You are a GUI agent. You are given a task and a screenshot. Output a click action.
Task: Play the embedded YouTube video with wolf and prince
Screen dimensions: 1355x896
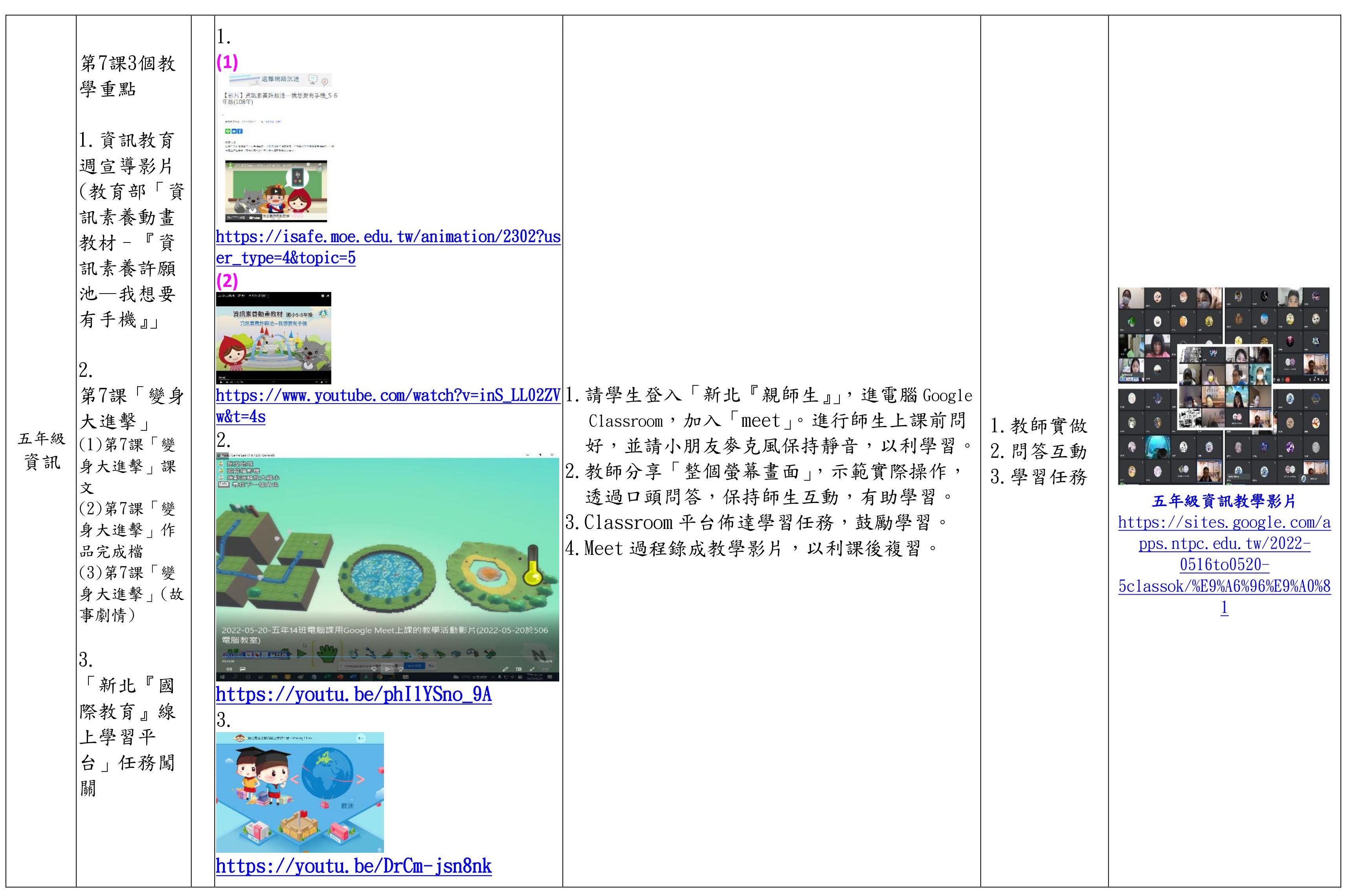[275, 192]
